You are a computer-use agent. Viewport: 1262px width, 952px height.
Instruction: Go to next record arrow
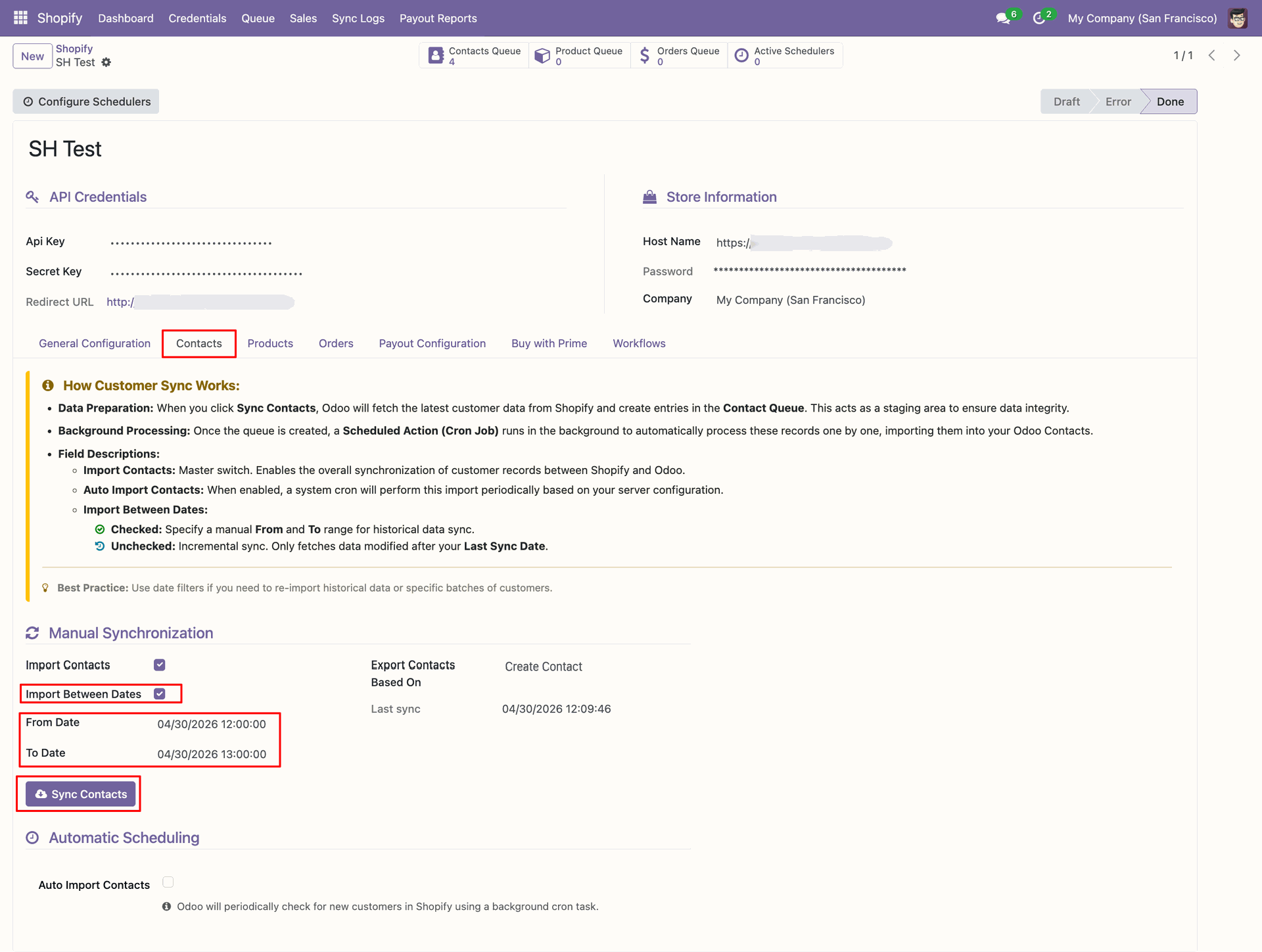point(1237,55)
